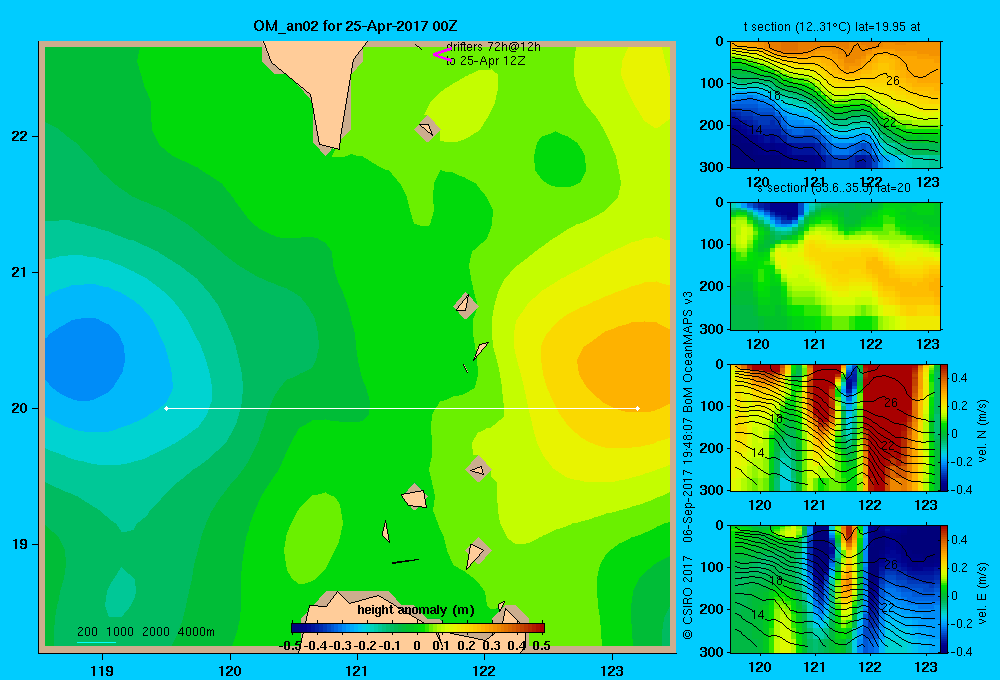Click longitude label 121 on main map

(357, 670)
